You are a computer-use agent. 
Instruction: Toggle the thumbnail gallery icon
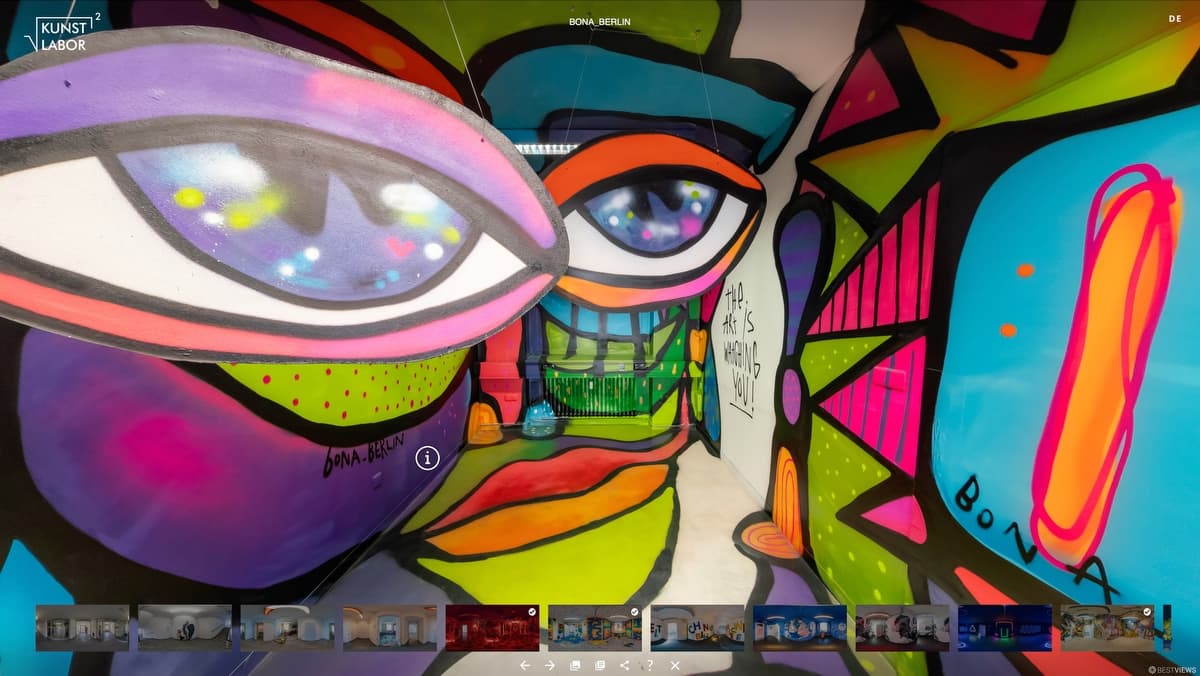click(575, 665)
